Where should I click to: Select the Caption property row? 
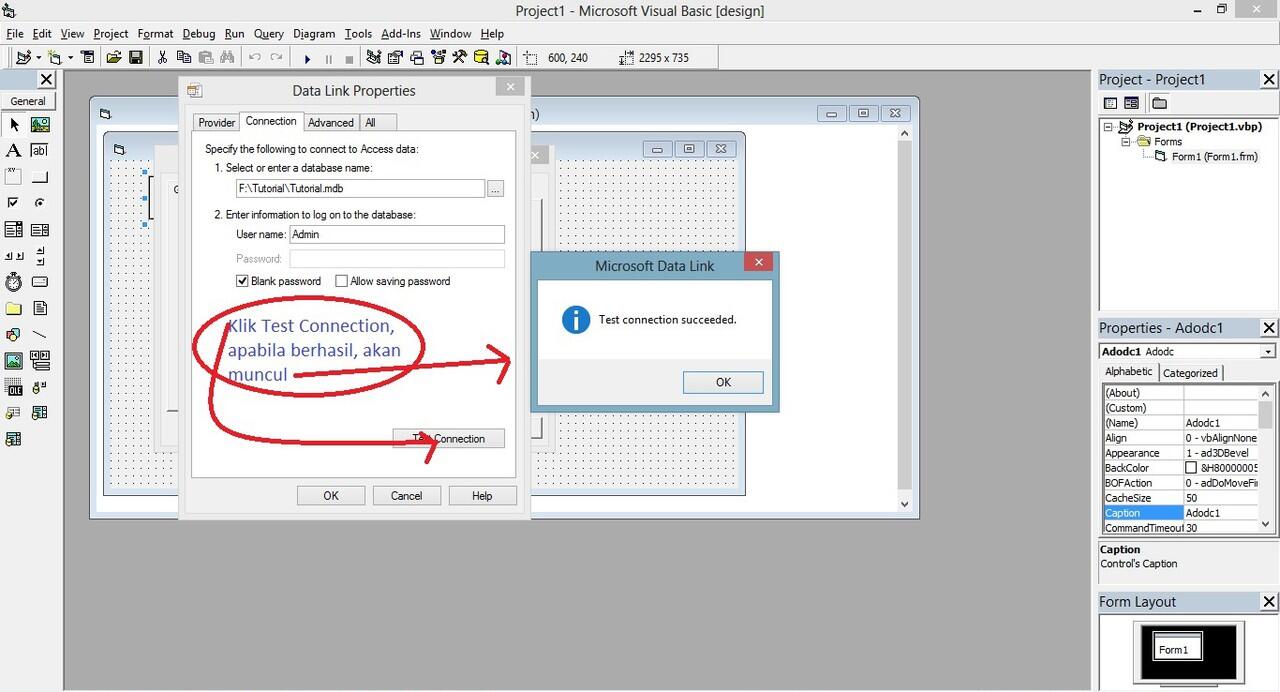(1179, 513)
